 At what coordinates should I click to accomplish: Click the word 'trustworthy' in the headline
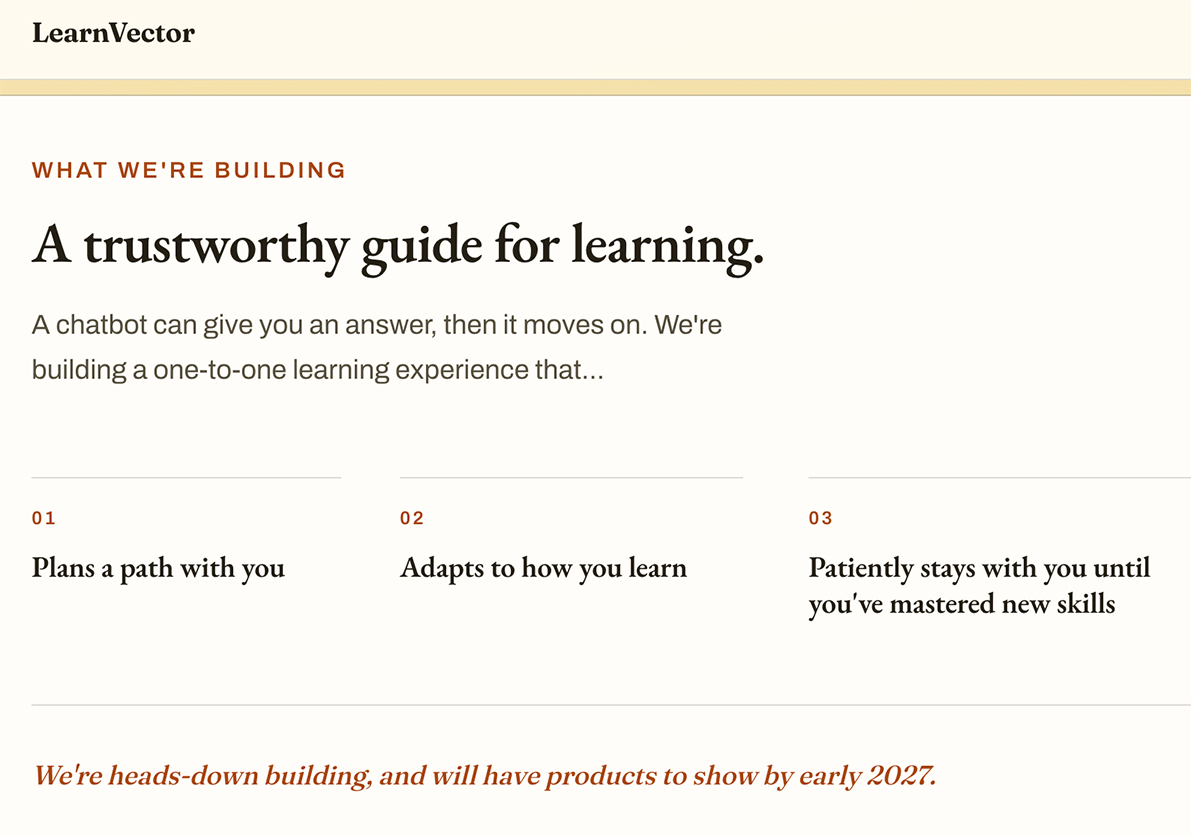216,246
